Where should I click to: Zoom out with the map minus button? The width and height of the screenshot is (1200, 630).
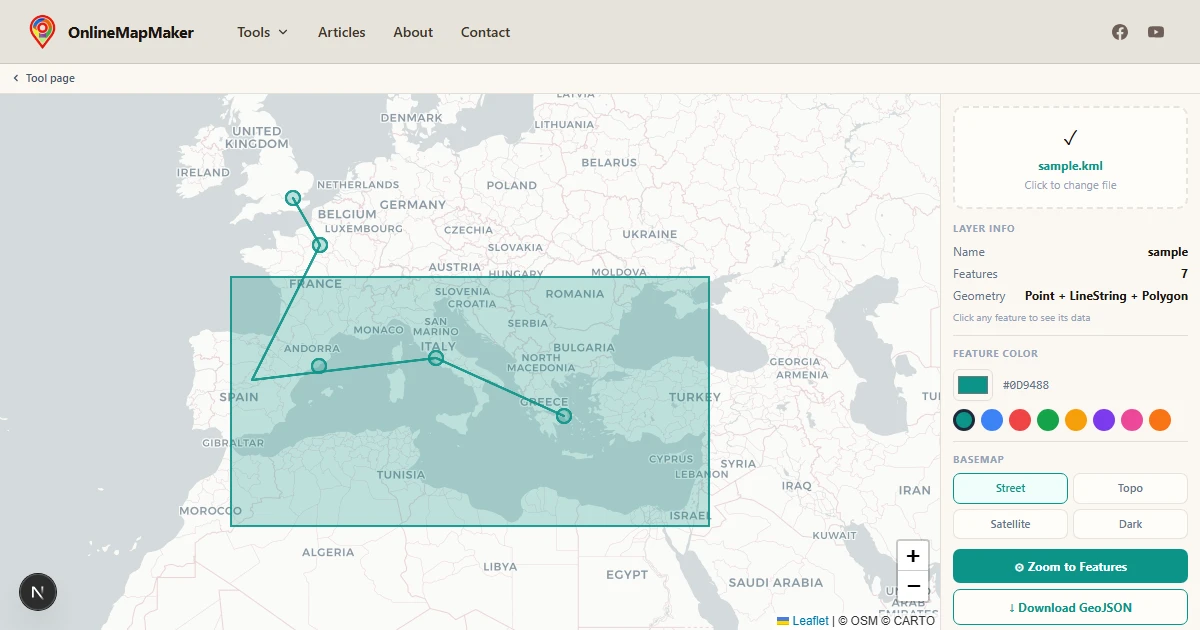pyautogui.click(x=913, y=586)
